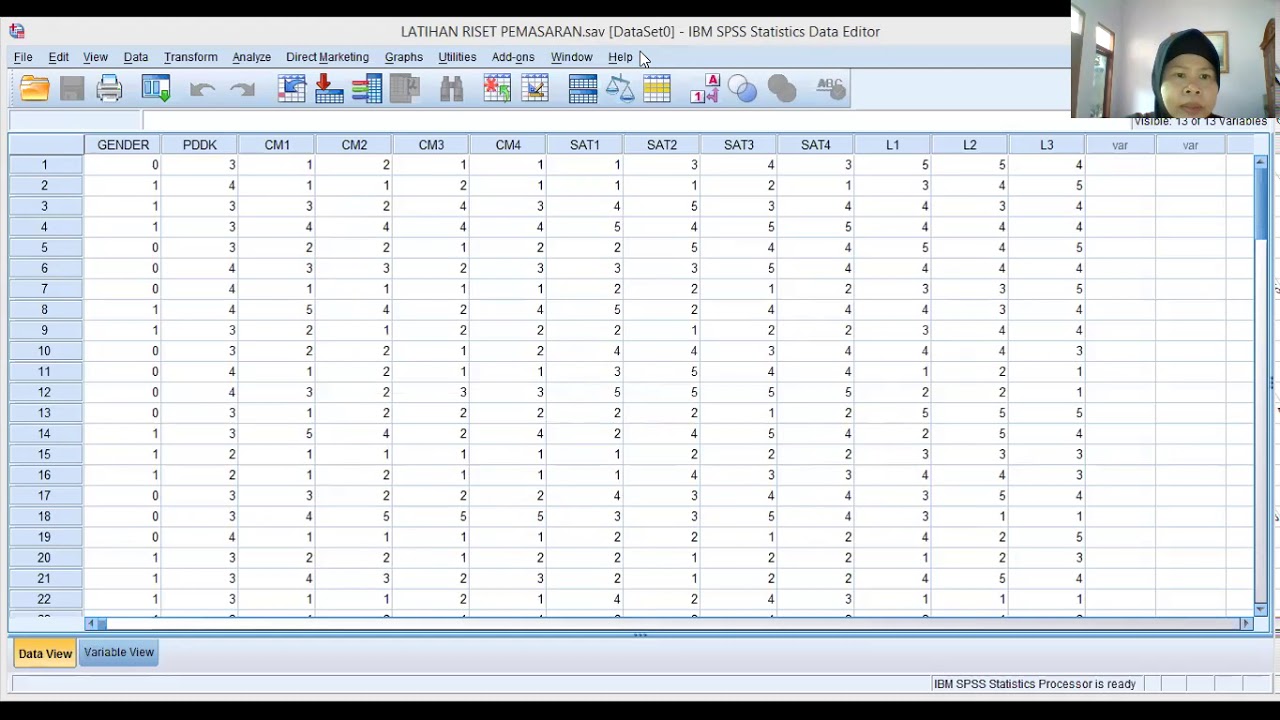Click vertical scrollbar down arrow
This screenshot has height=720, width=1280.
click(x=1261, y=608)
